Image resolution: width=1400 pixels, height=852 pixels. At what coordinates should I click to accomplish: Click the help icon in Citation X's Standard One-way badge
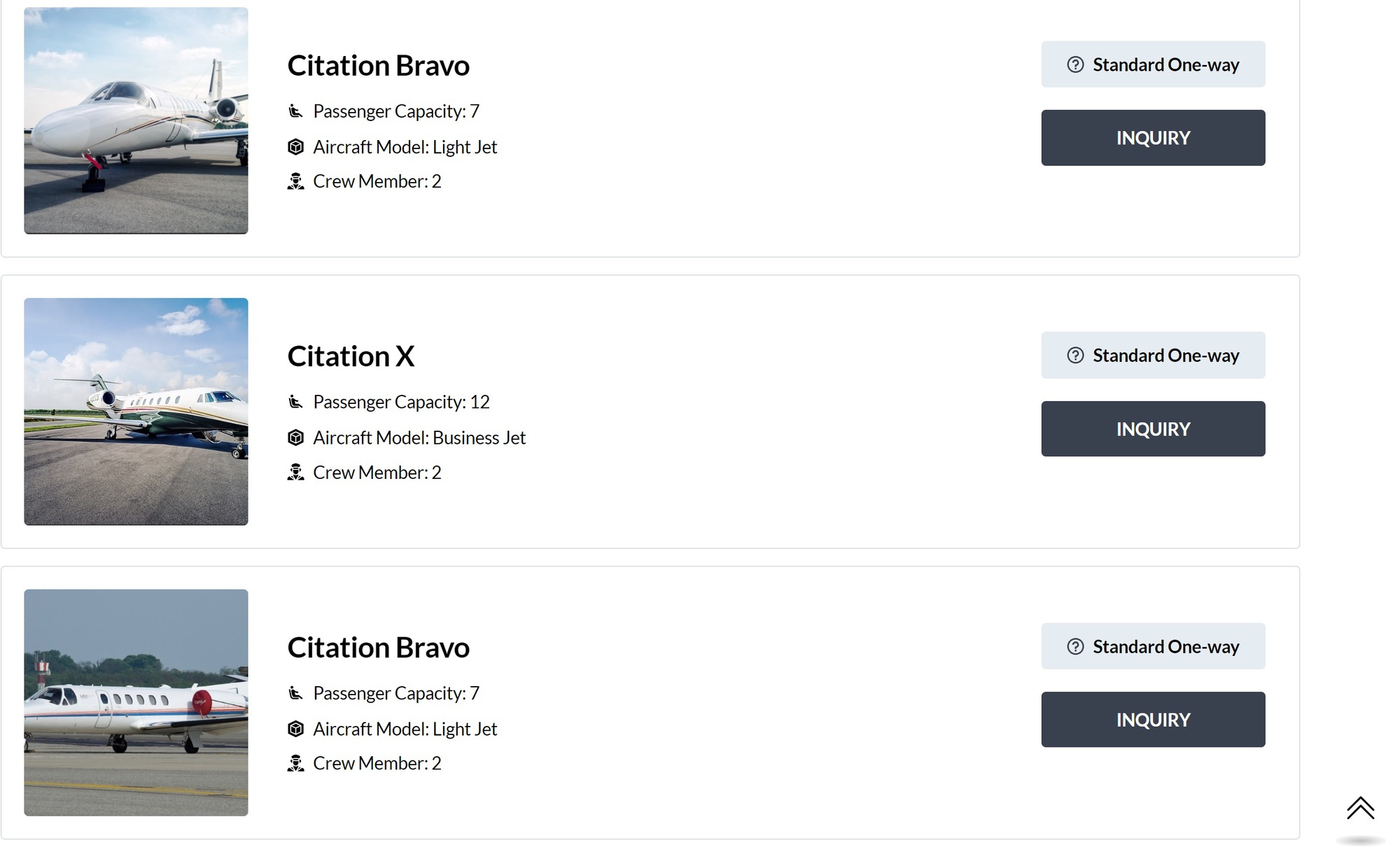tap(1075, 356)
